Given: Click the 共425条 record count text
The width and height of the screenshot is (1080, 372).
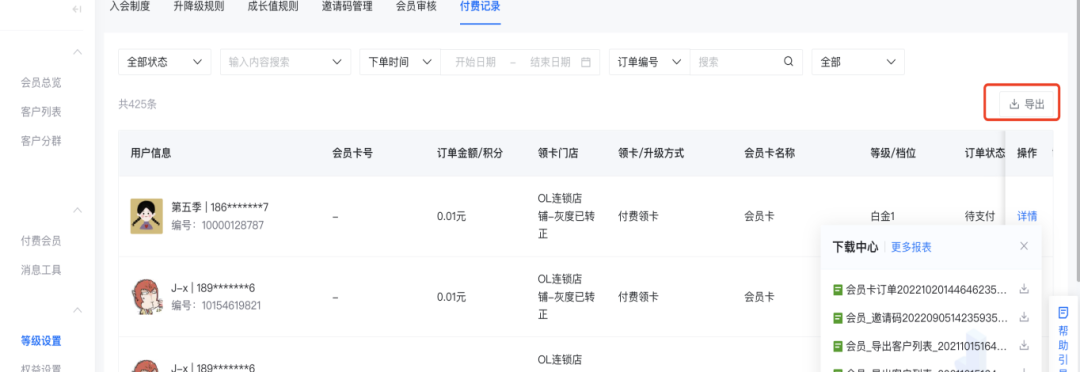Looking at the screenshot, I should [x=138, y=104].
